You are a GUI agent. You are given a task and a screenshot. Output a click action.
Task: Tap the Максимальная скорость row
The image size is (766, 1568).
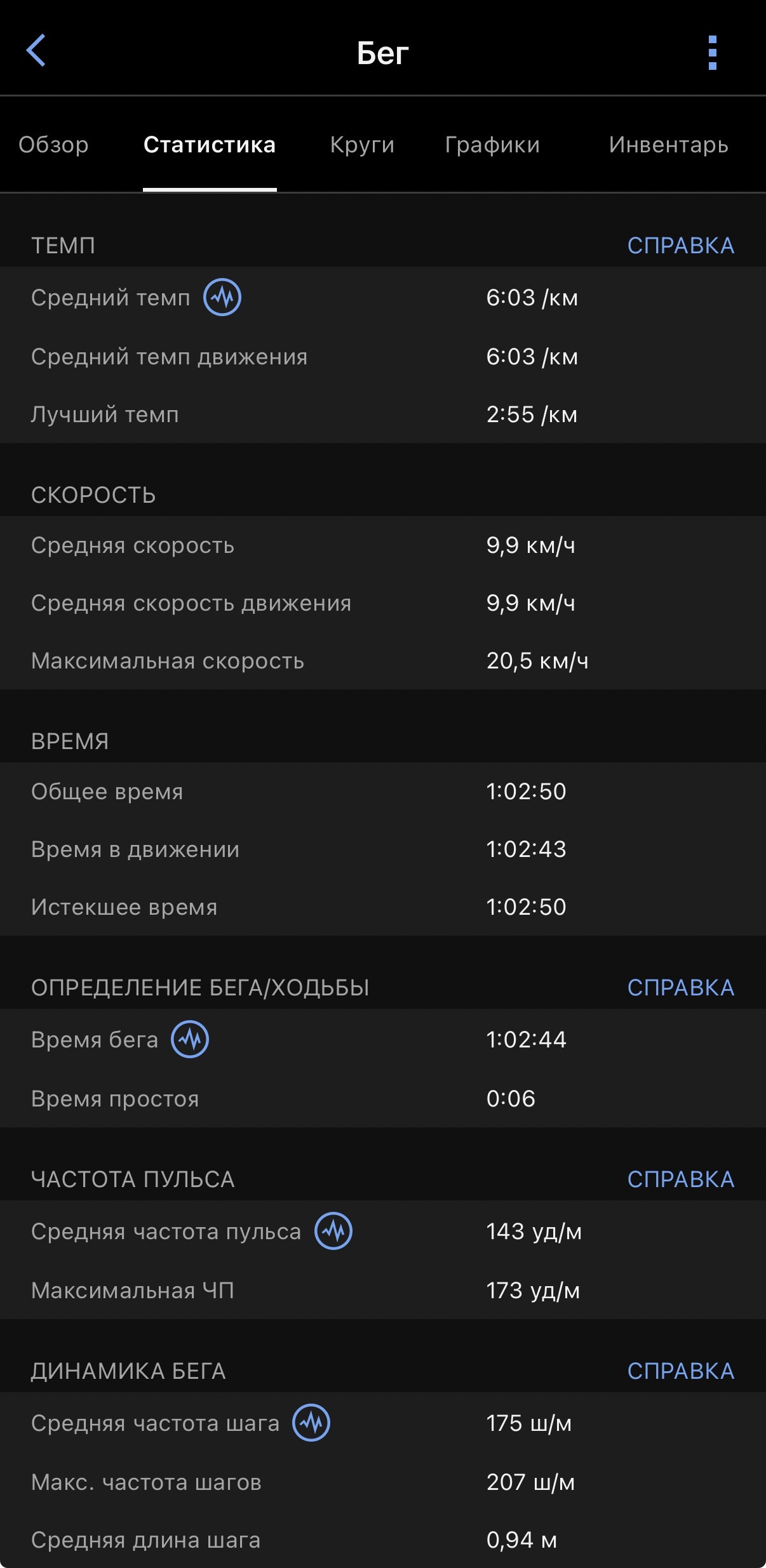point(383,661)
